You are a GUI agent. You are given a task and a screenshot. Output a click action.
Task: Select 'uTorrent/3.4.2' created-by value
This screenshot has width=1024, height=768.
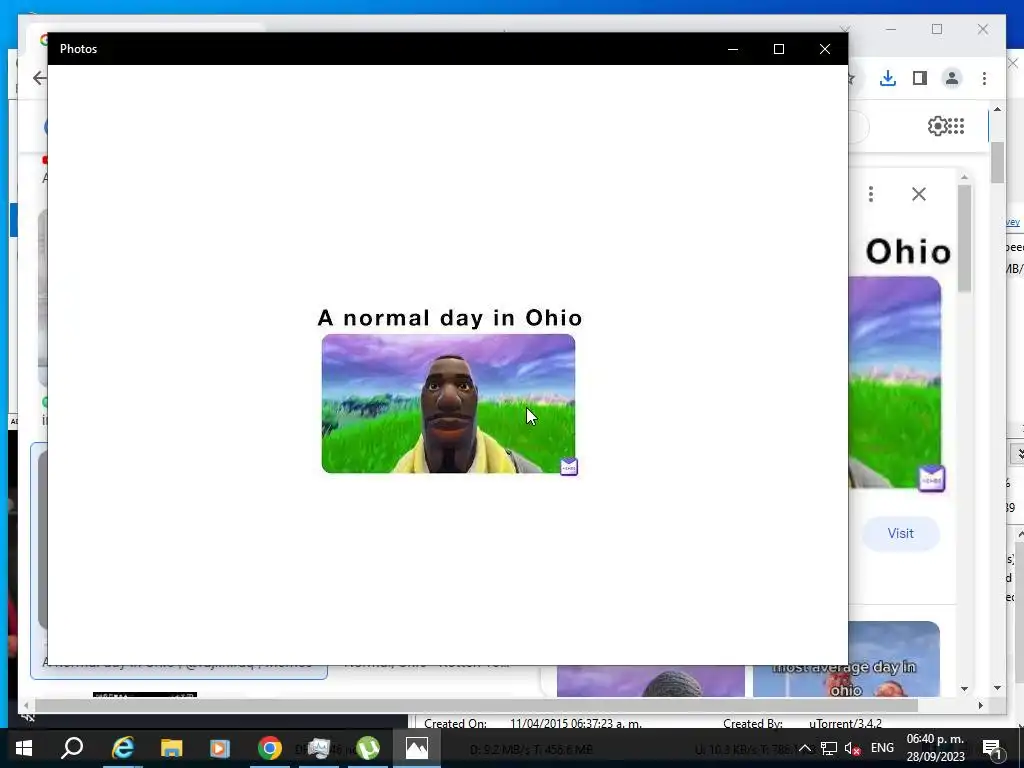845,724
